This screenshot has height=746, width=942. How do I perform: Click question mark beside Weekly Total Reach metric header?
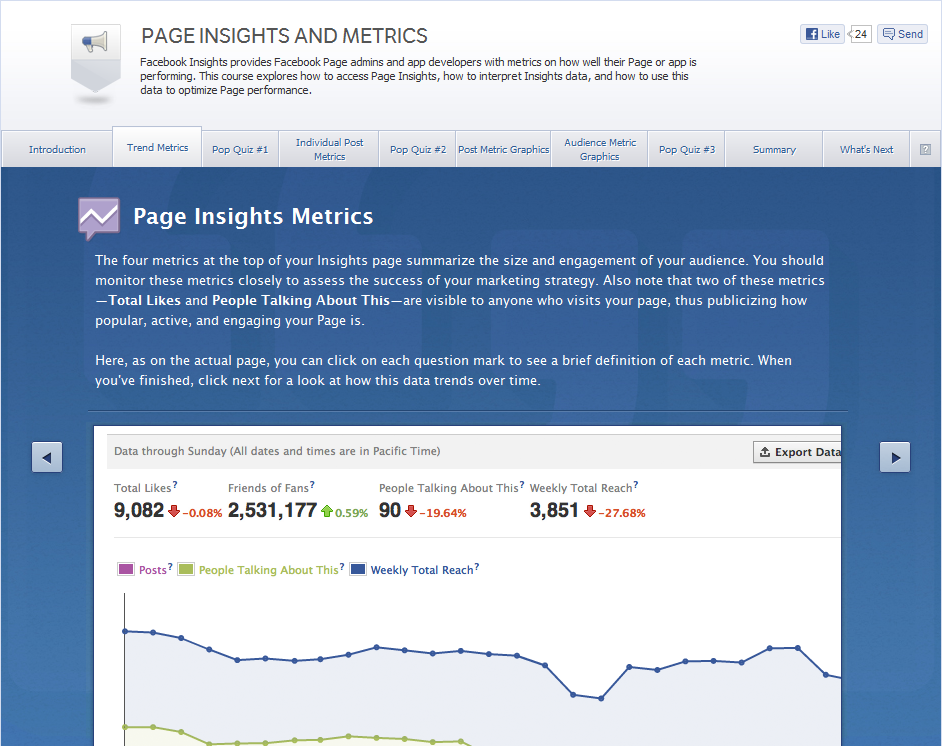[636, 484]
